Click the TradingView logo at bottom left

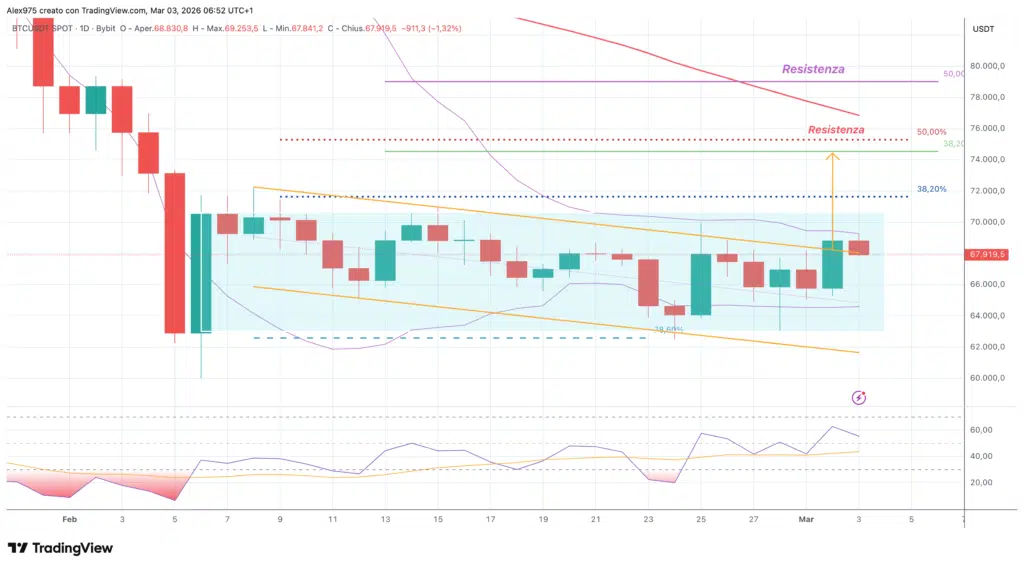click(x=60, y=548)
